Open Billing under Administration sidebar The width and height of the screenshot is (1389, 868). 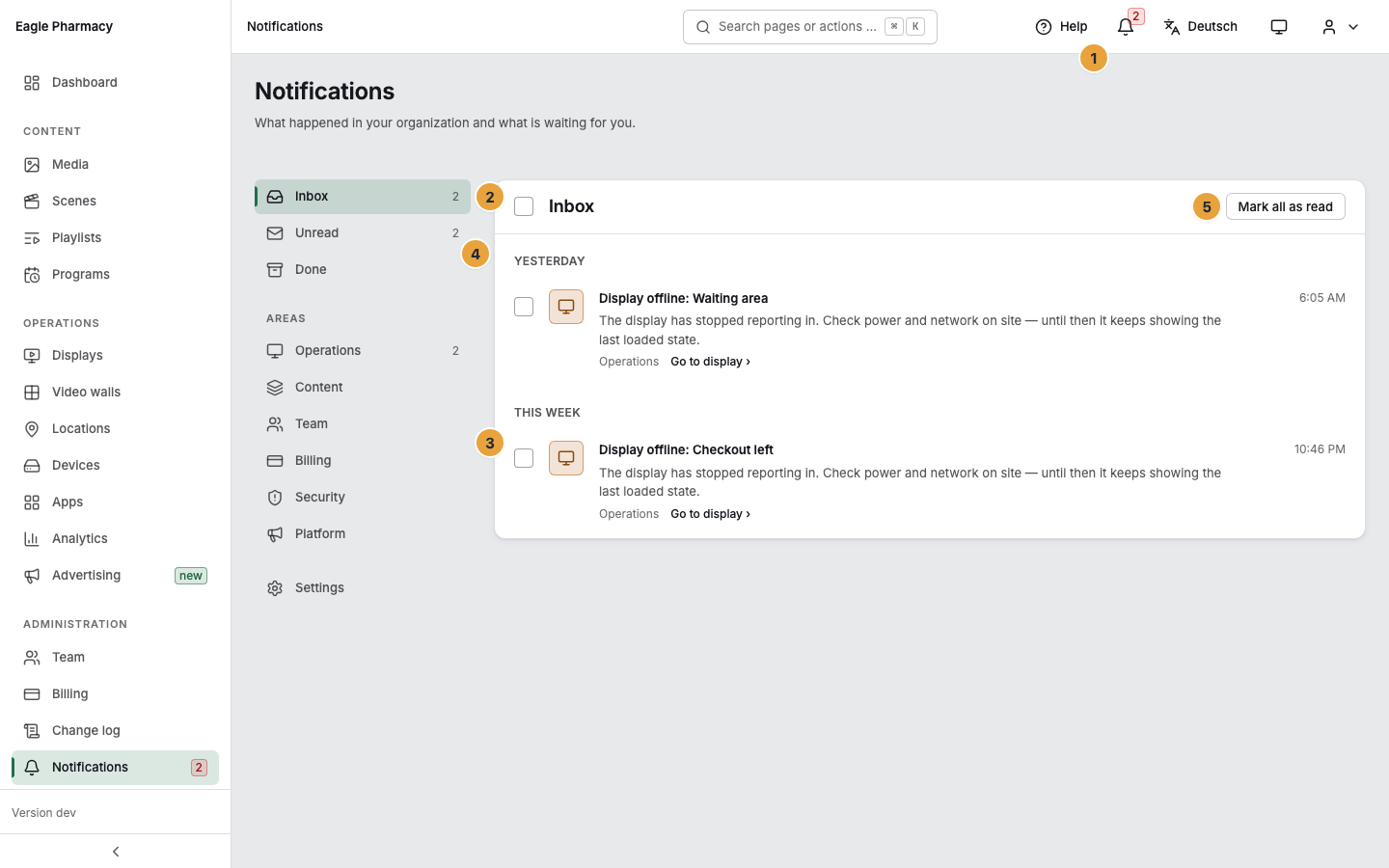click(x=115, y=694)
